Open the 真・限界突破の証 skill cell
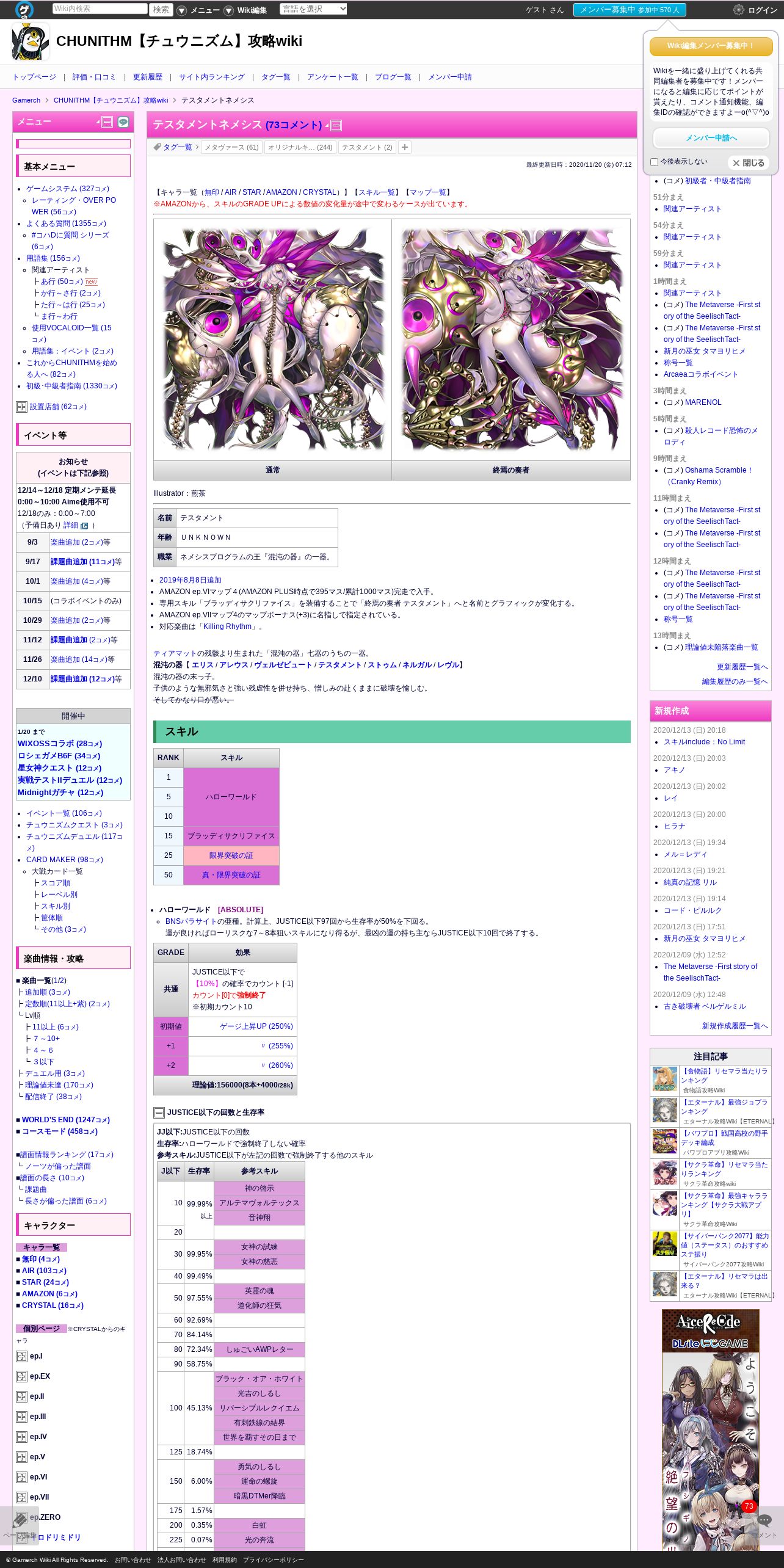This screenshot has width=784, height=1568. coord(231,875)
